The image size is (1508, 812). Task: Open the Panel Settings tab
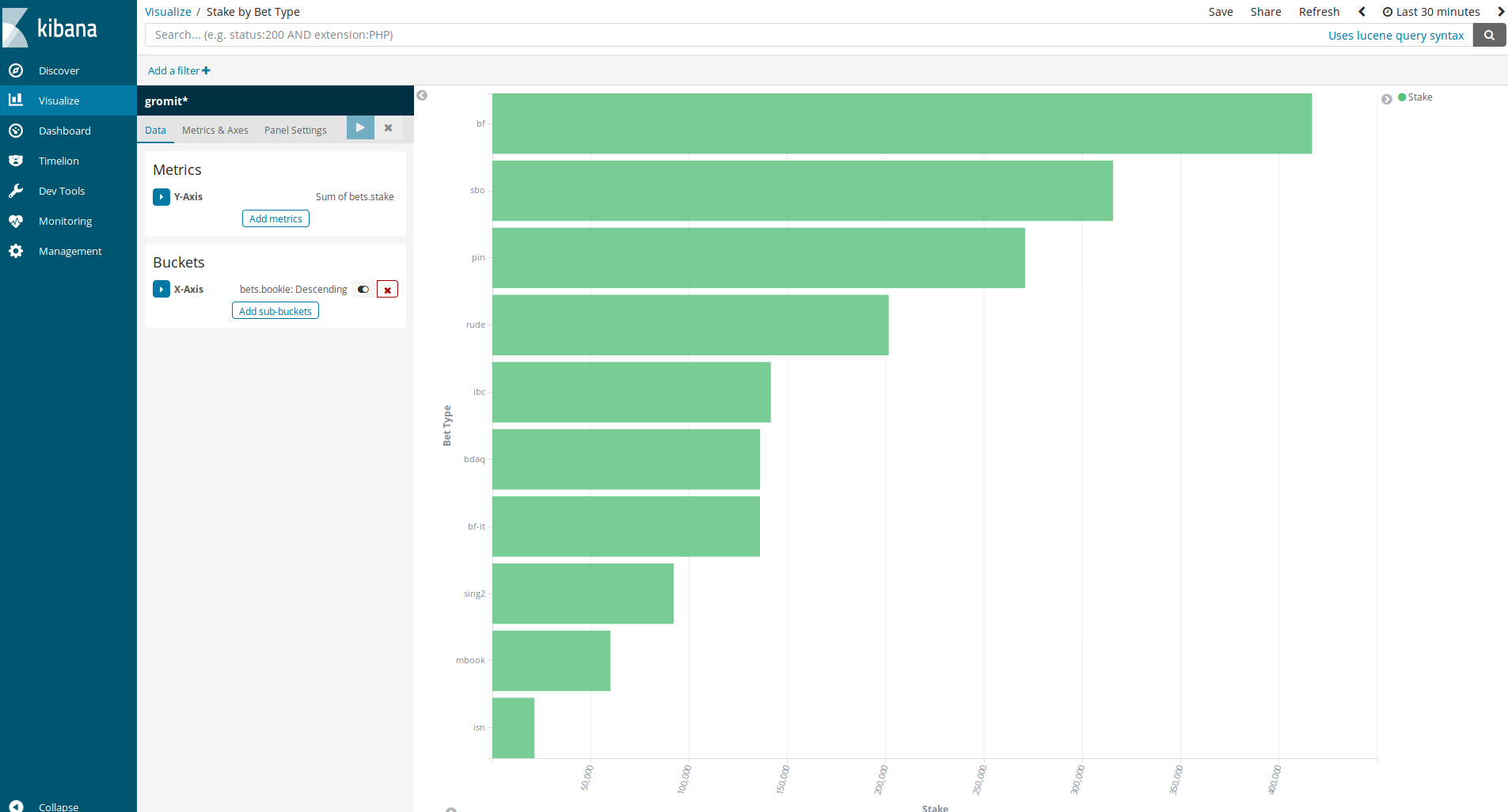pos(295,130)
